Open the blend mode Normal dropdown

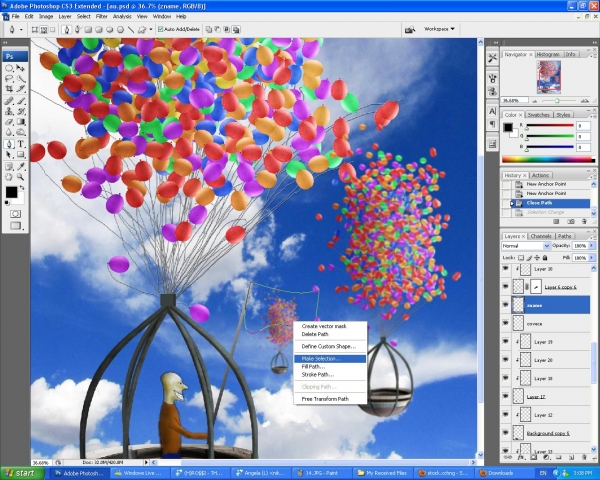point(526,246)
